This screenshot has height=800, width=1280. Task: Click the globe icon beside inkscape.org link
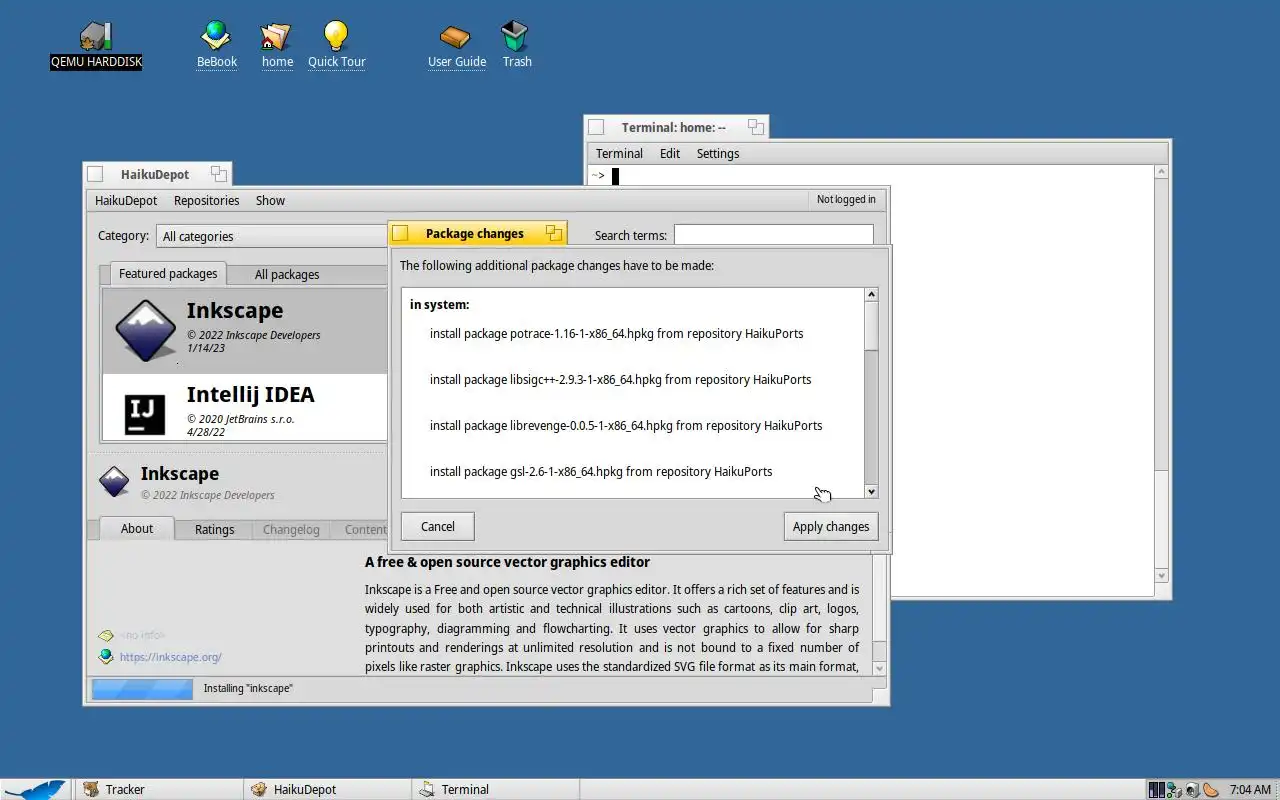tap(106, 657)
